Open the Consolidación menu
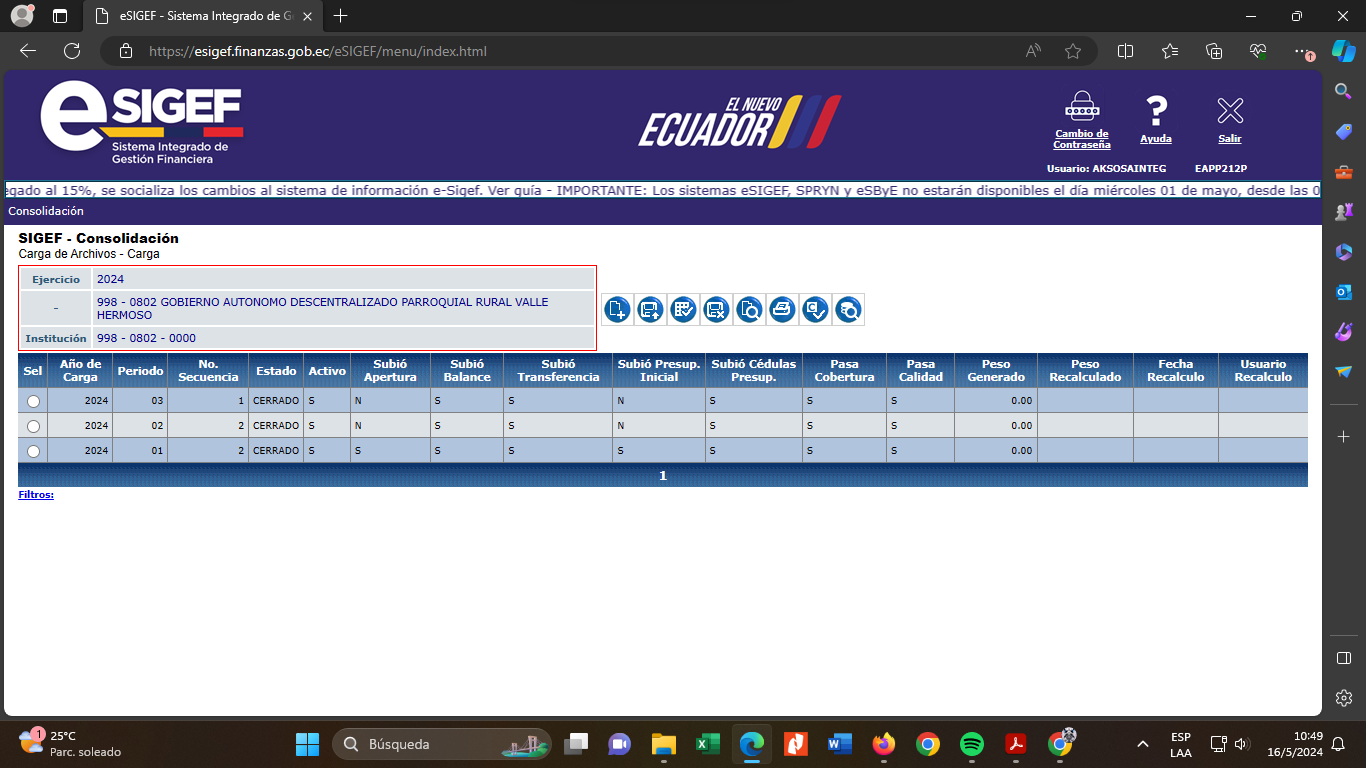 click(x=46, y=211)
